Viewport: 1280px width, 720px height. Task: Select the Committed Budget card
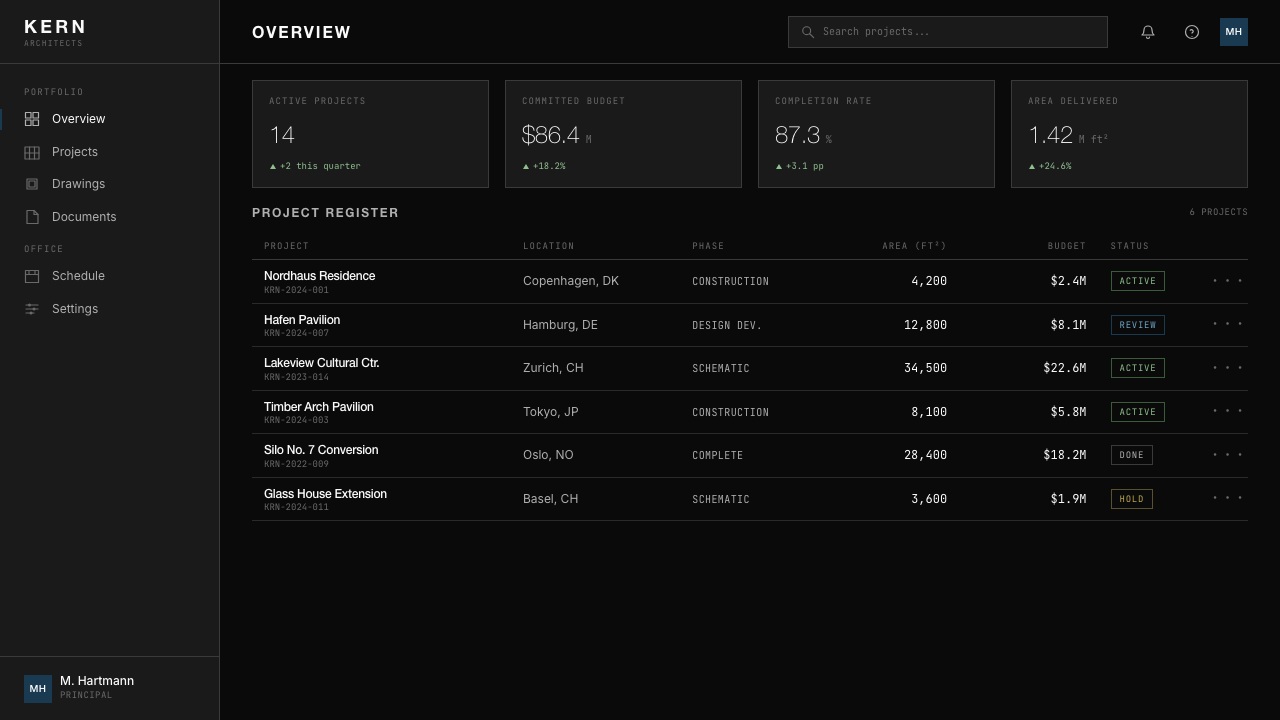click(623, 134)
